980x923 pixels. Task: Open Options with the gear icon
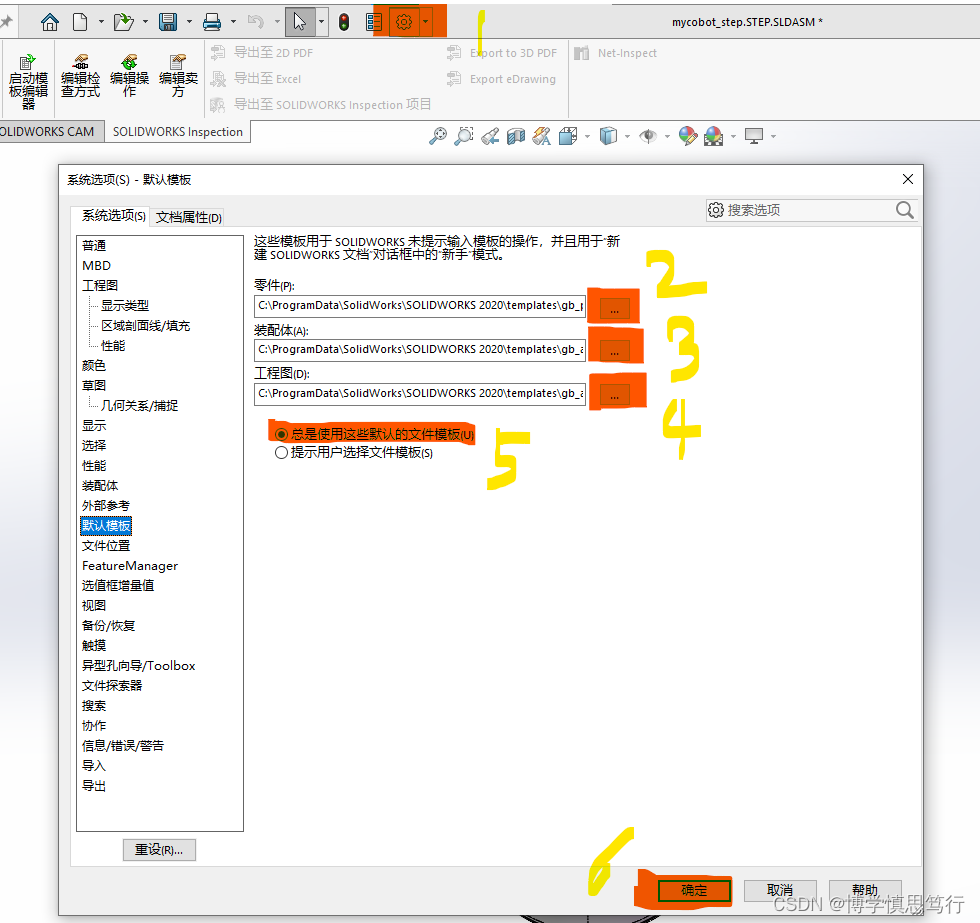pyautogui.click(x=404, y=22)
